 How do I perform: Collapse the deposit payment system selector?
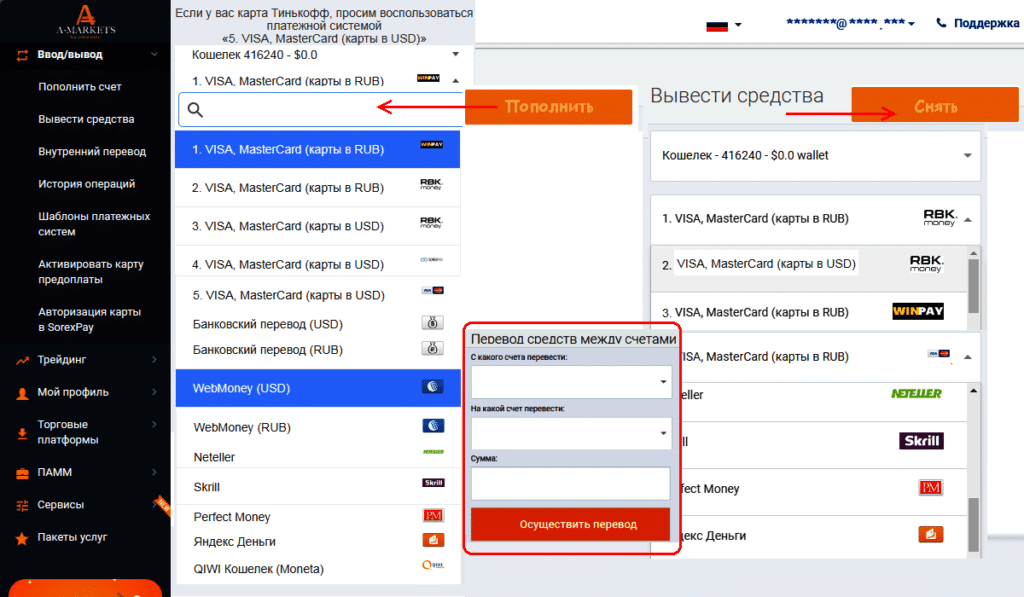tap(455, 80)
